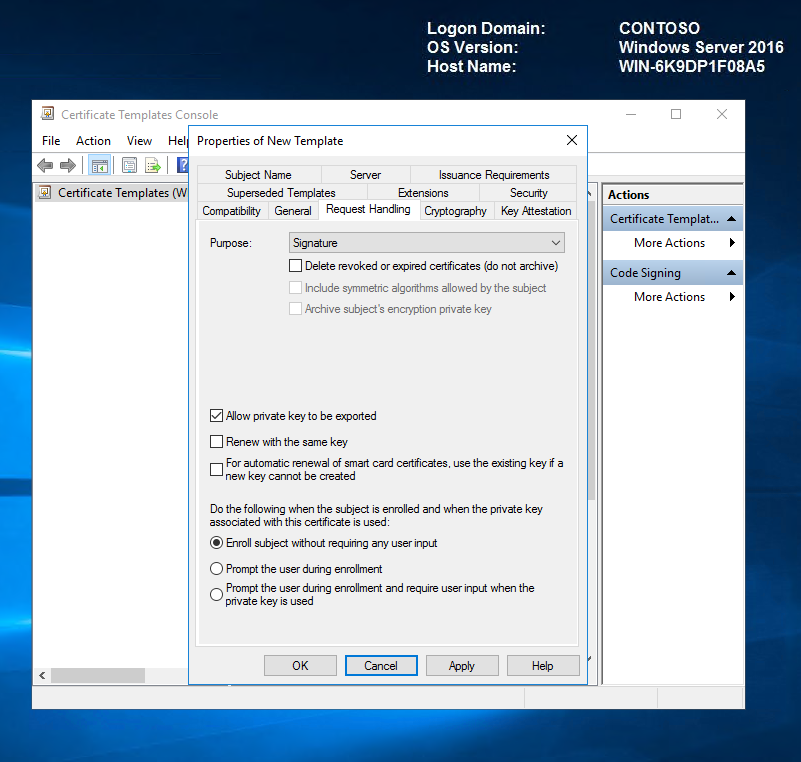Open the View menu

[139, 140]
